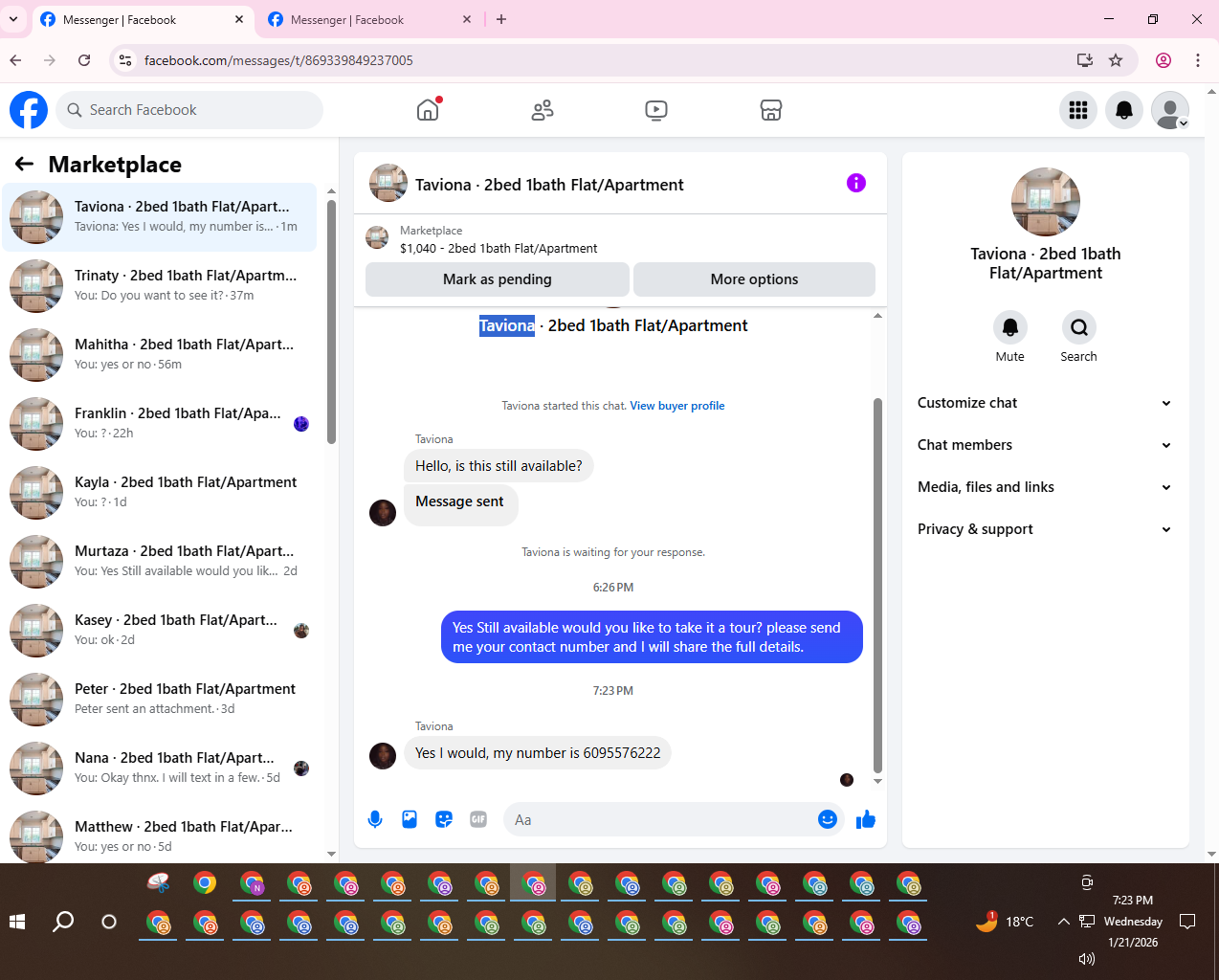This screenshot has width=1219, height=980.
Task: Open a new browser tab
Action: coord(501,19)
